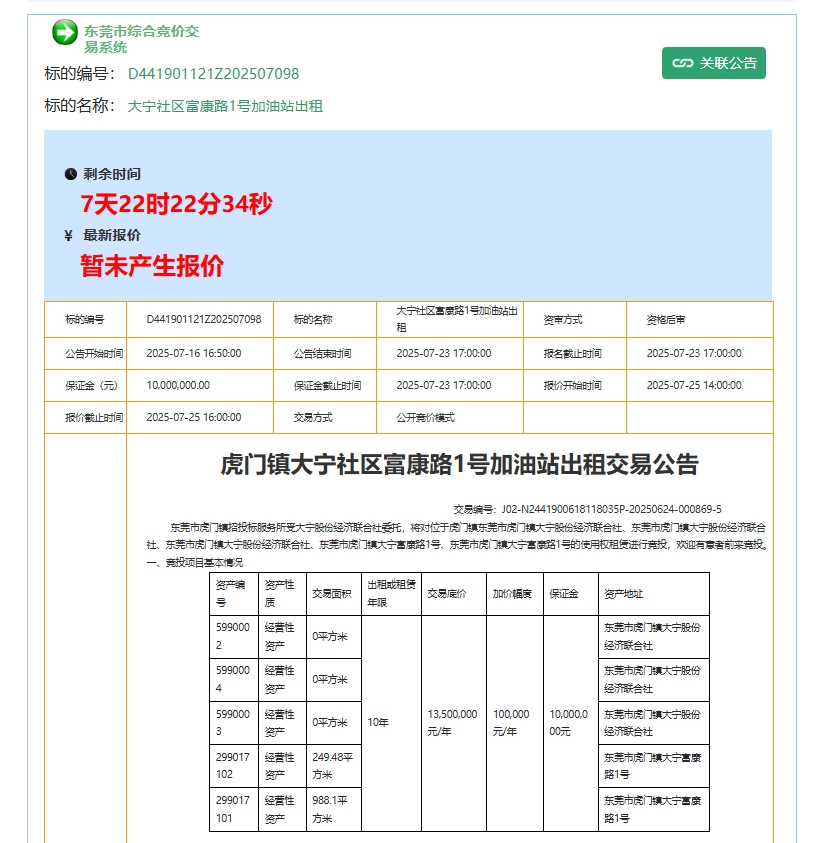The image size is (826, 843).
Task: Click the 交易编号 J02-N2441900618118035P line
Action: [x=587, y=509]
